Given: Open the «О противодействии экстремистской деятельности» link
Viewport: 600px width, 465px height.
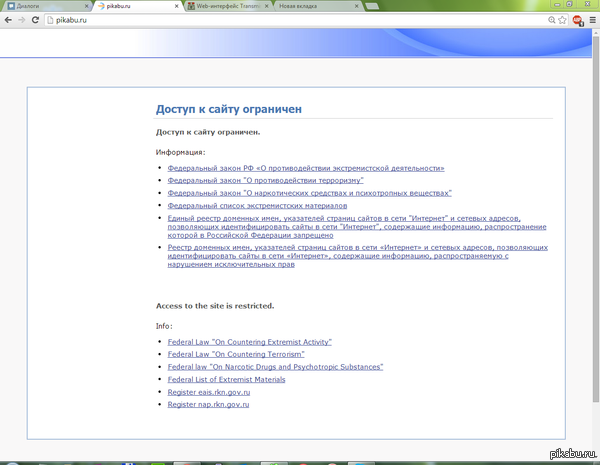Looking at the screenshot, I should (x=306, y=169).
